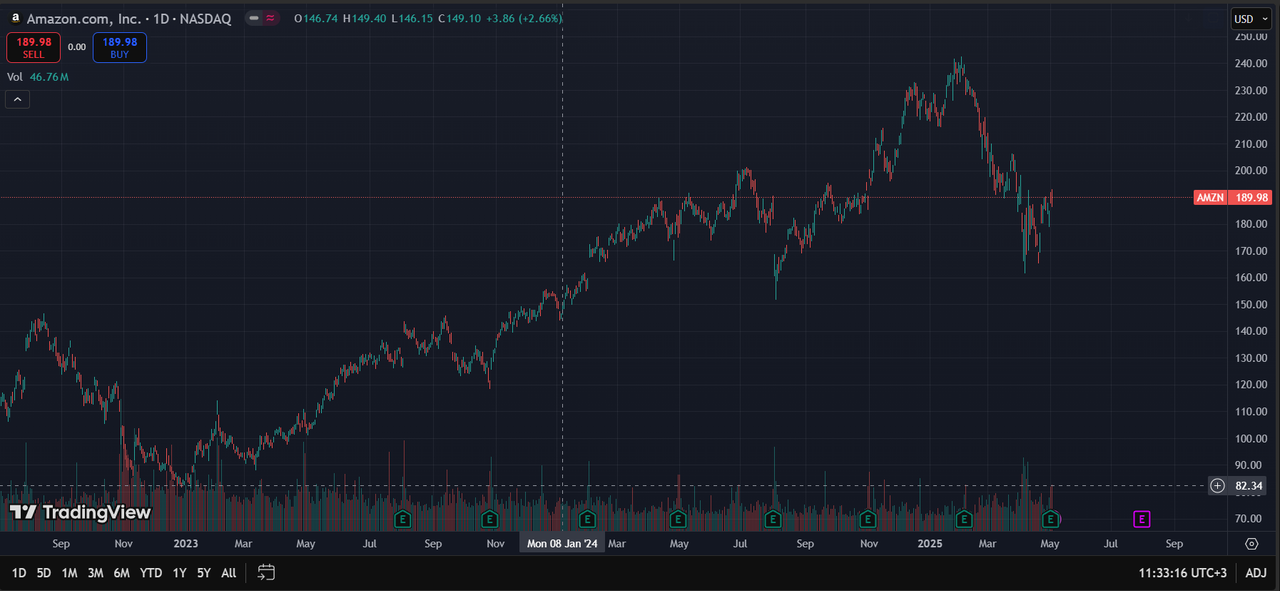Select the 1M time range
The image size is (1280, 591).
tap(69, 573)
